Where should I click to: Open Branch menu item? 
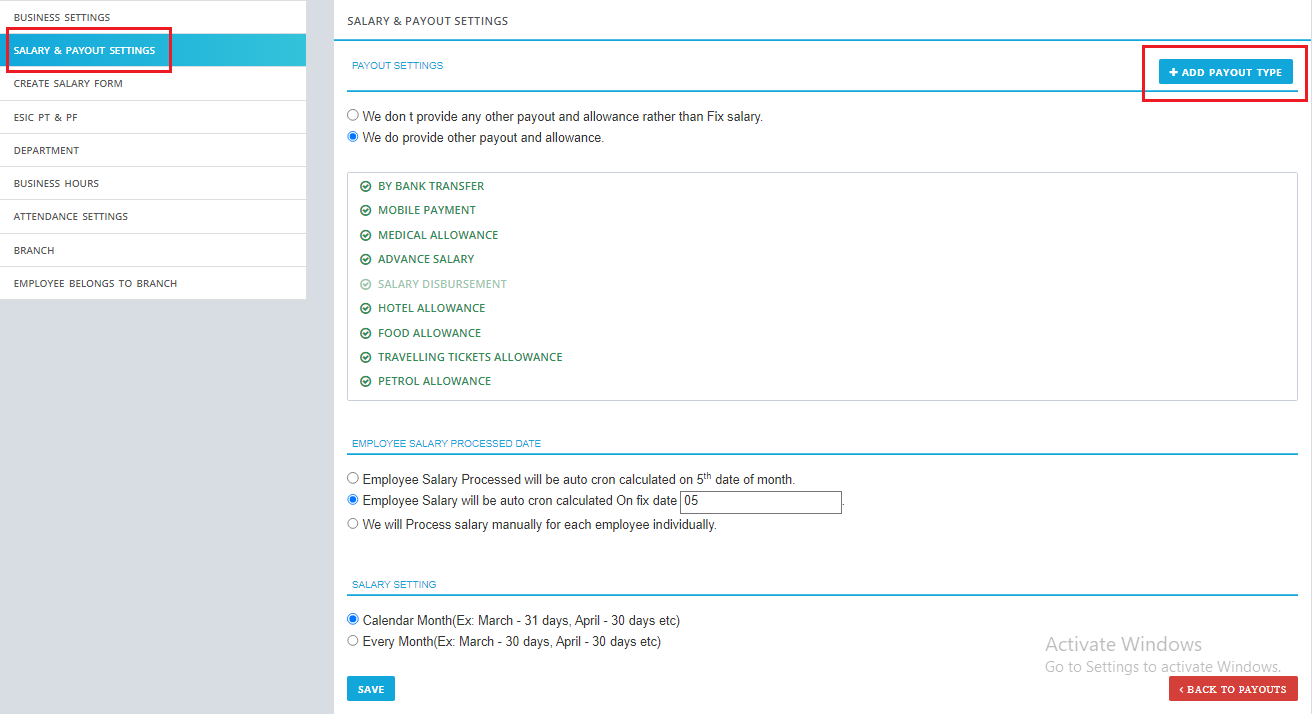[153, 250]
